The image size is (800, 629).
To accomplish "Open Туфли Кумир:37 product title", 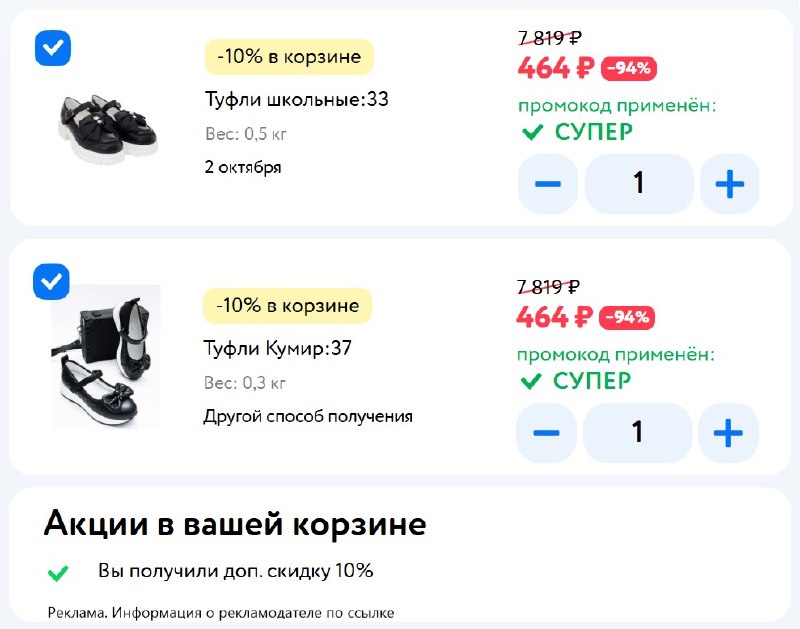I will point(278,348).
